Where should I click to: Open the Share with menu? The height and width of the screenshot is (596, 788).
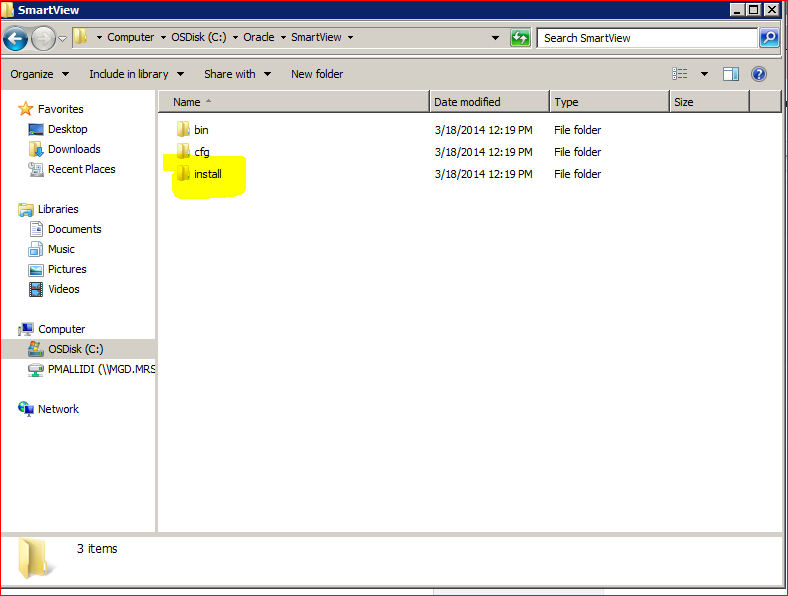pyautogui.click(x=238, y=74)
